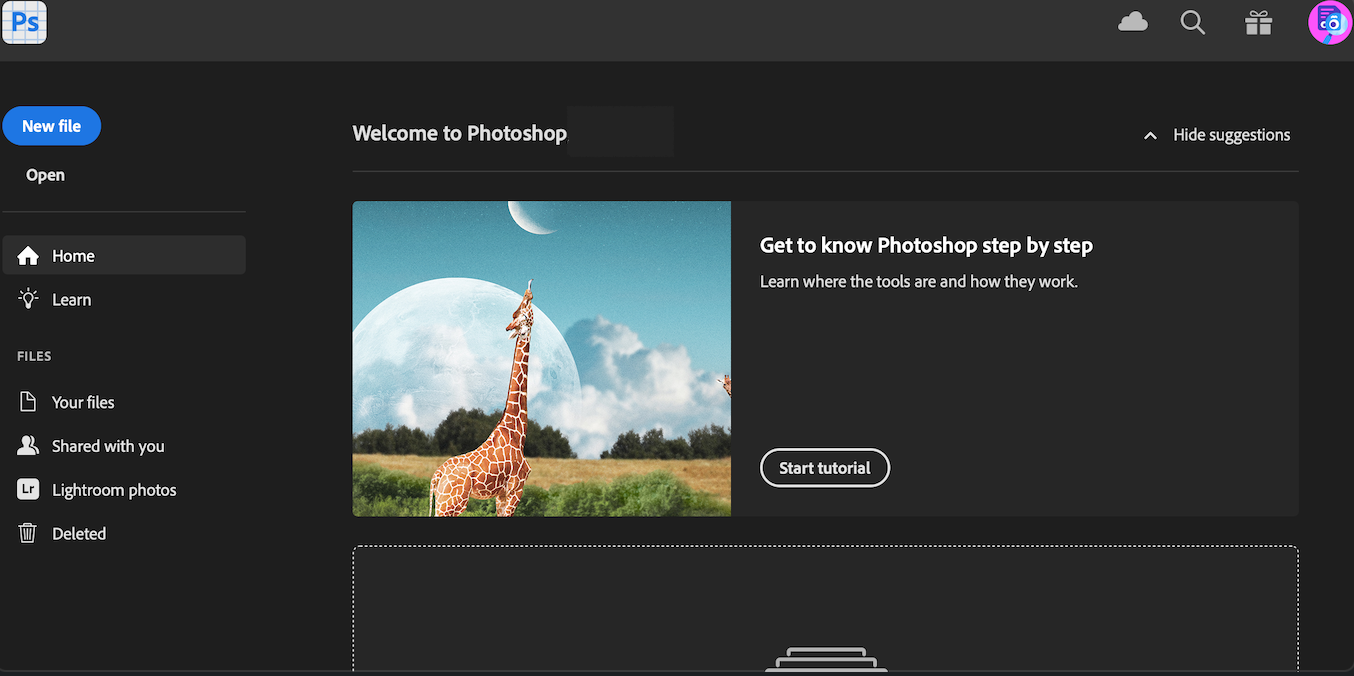Click the drop zone stacked files icon
The image size is (1354, 676).
click(x=826, y=660)
